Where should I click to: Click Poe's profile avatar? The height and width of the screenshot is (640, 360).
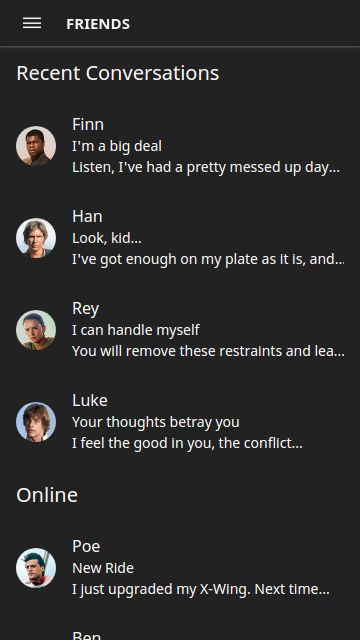(x=36, y=568)
